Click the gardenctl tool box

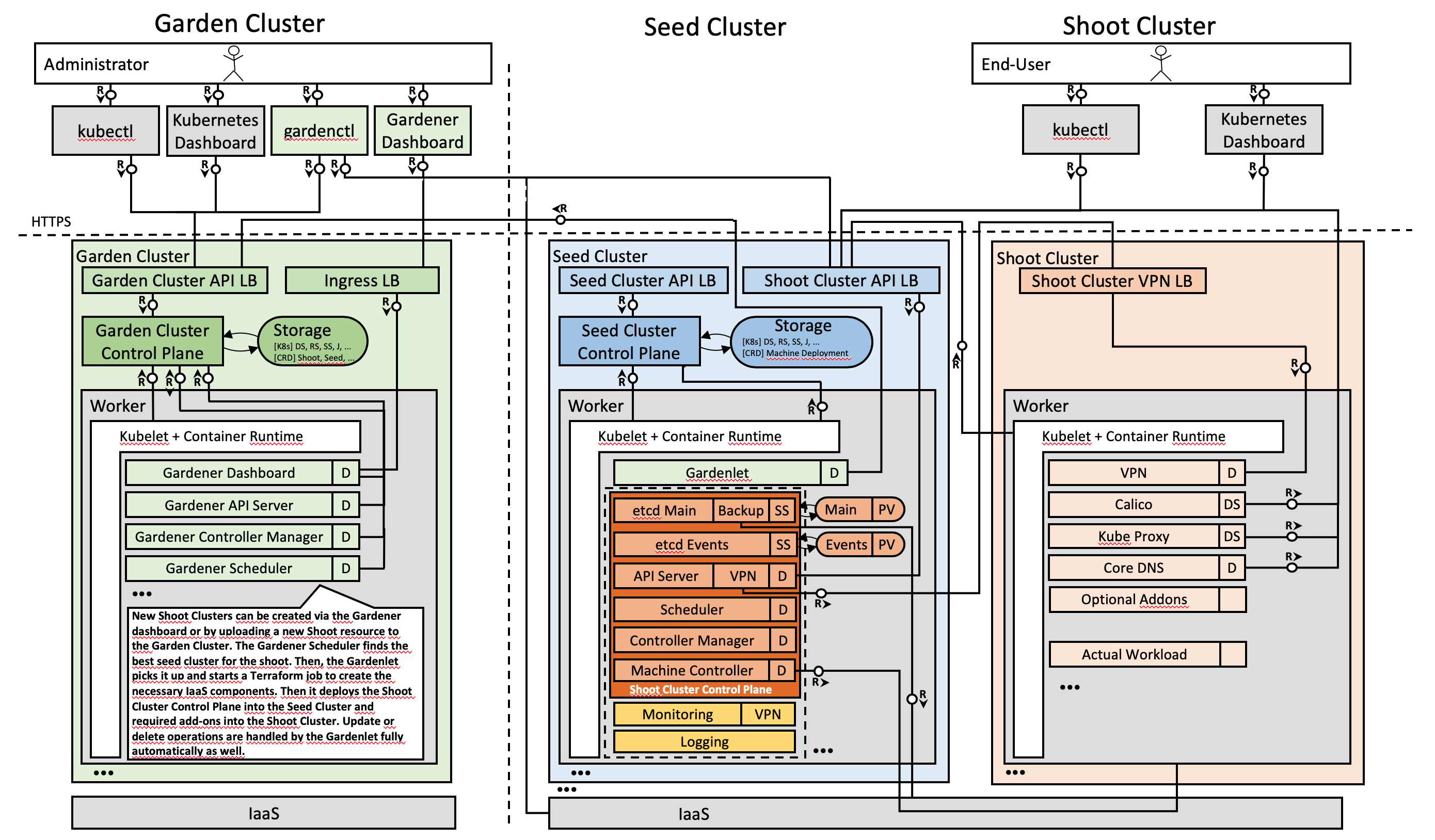click(x=319, y=131)
